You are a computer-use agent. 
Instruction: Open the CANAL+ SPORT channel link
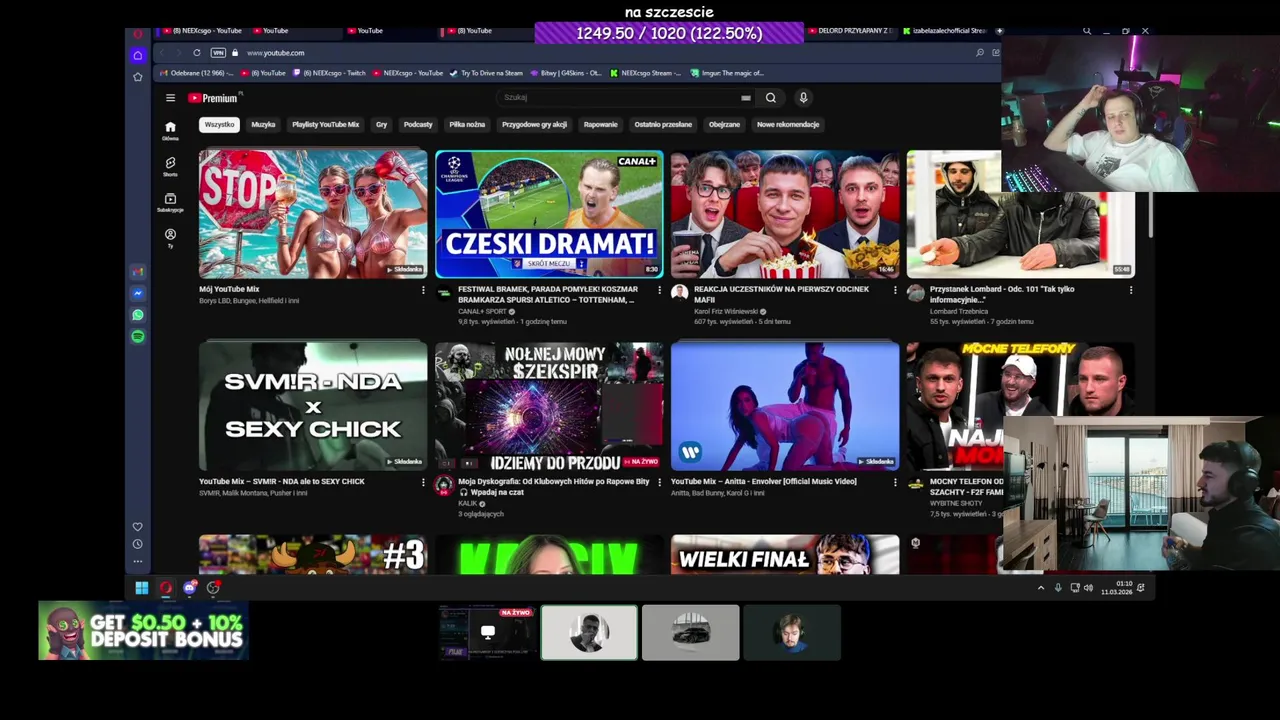pos(483,311)
